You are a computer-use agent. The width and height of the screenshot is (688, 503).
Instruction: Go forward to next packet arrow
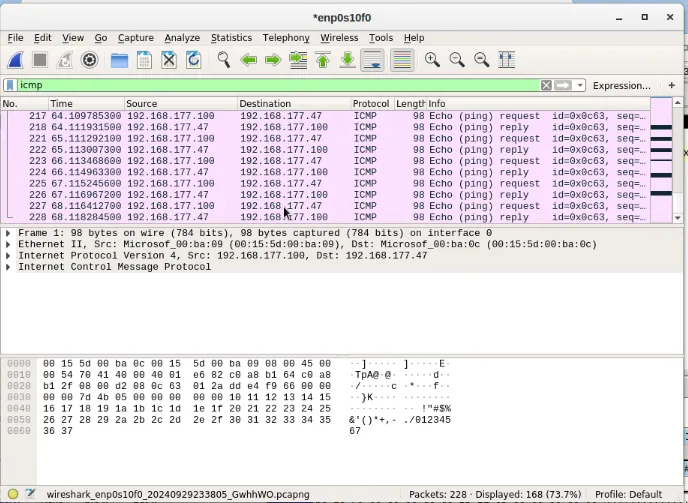tap(273, 60)
